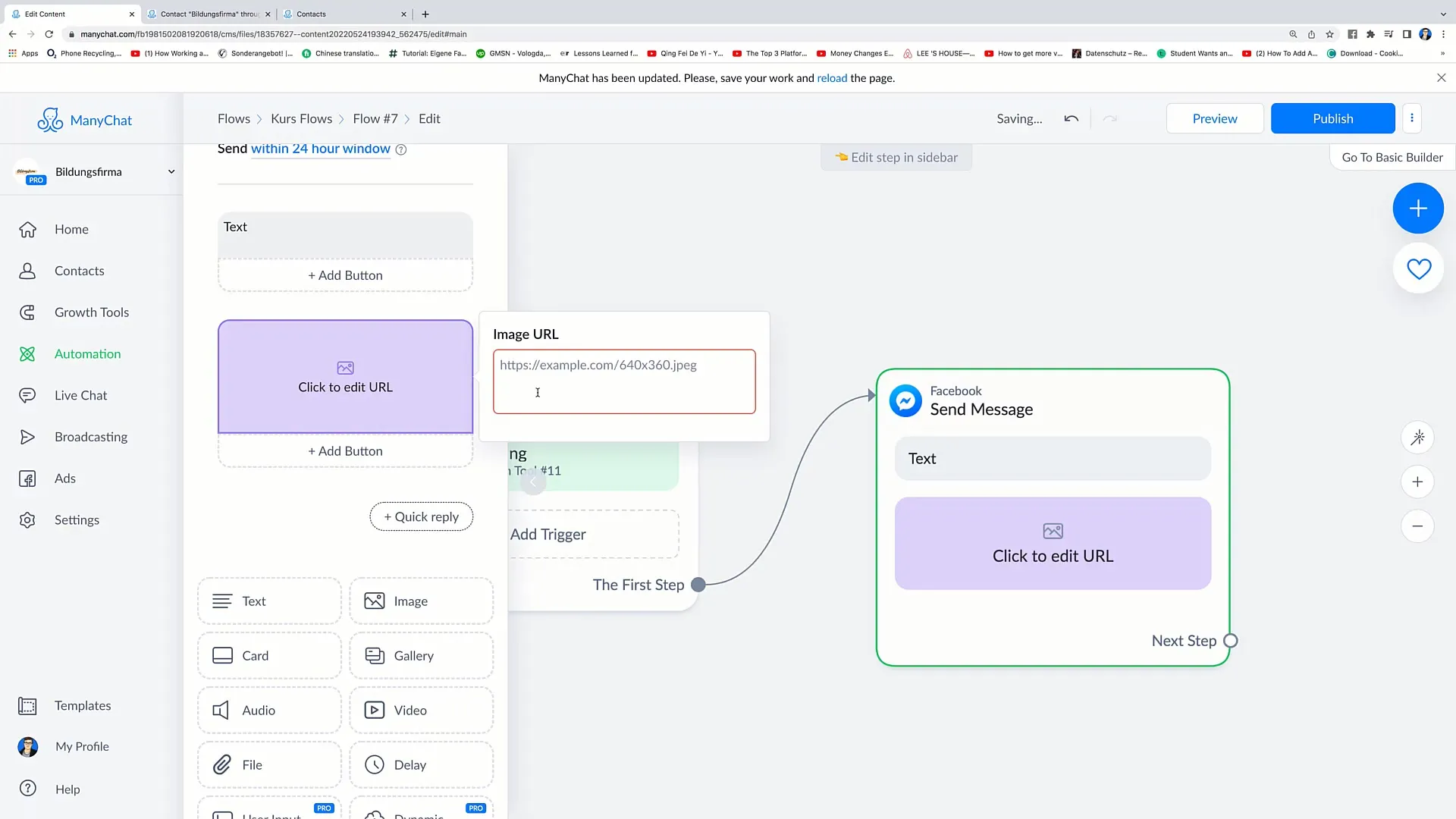The image size is (1456, 819).
Task: Click the Templates sidebar icon
Action: [x=27, y=706]
